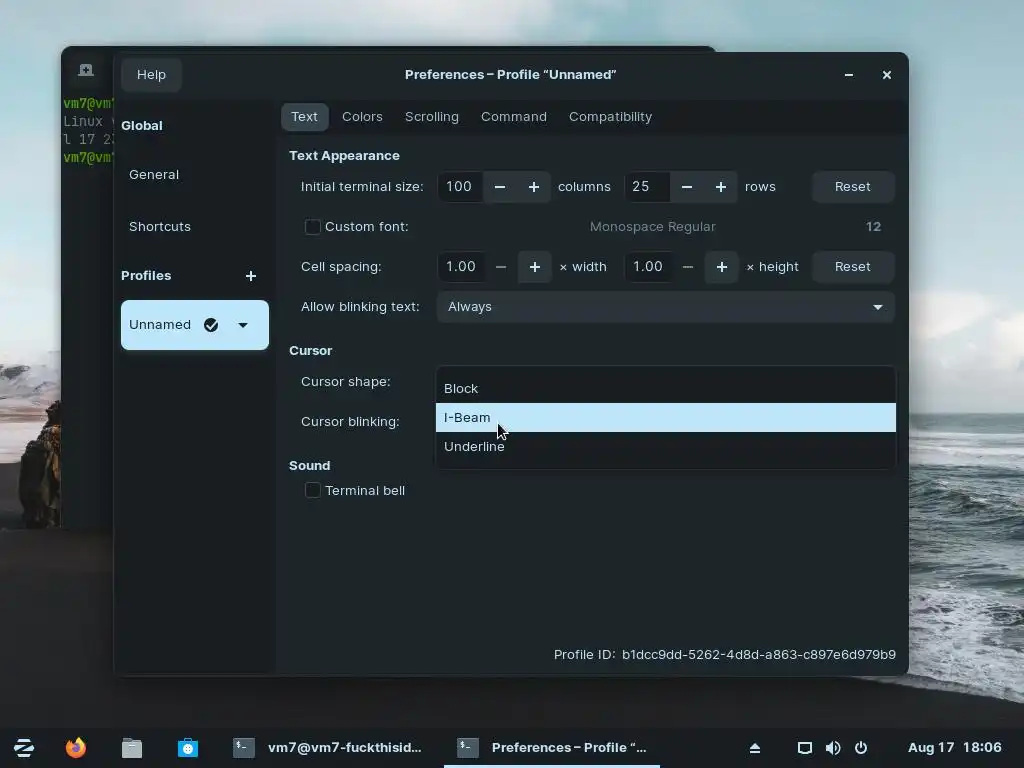Expand the Unnamed profile dropdown arrow
This screenshot has height=768, width=1024.
(243, 325)
